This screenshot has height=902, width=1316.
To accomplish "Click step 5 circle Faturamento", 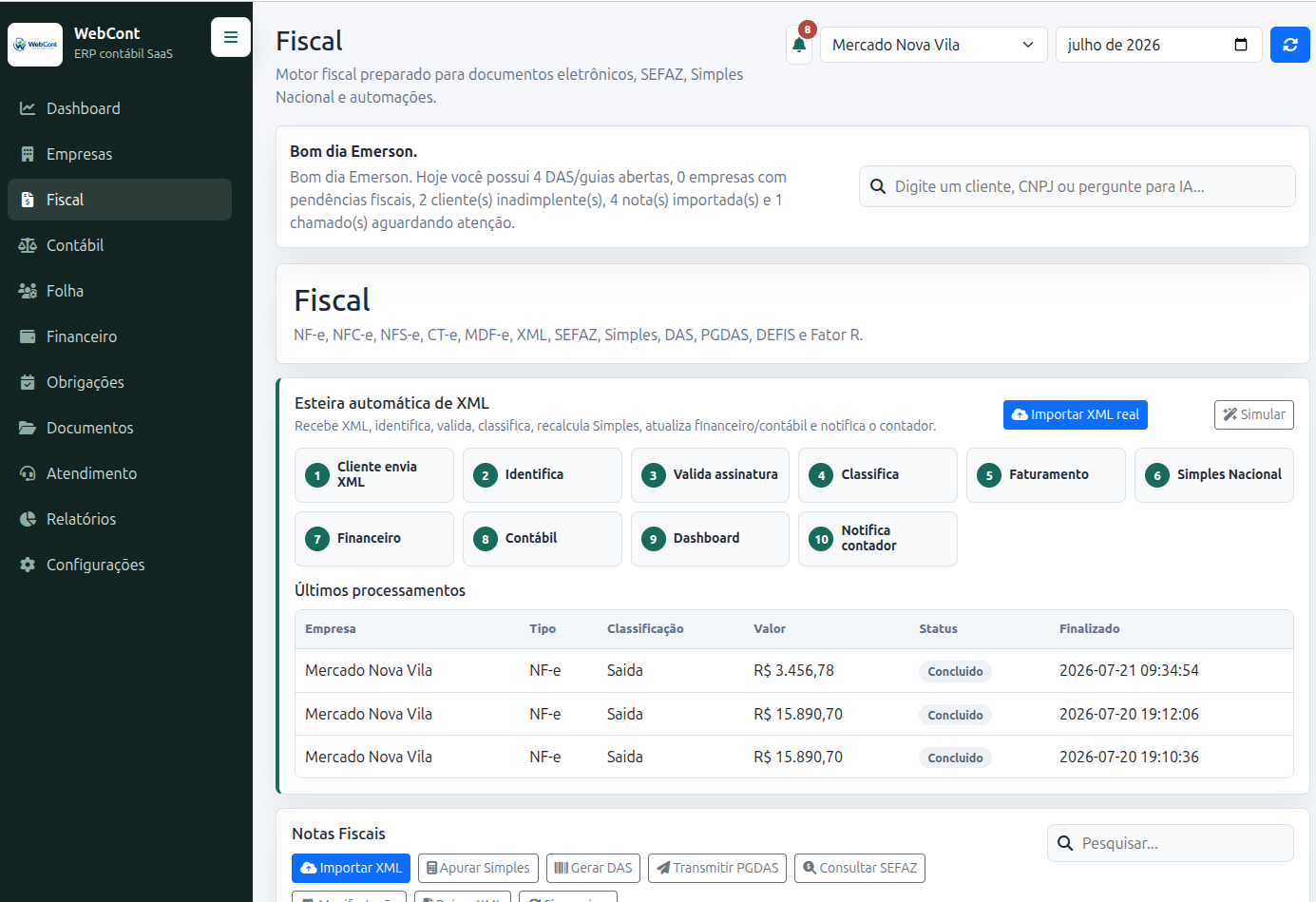I will point(989,475).
